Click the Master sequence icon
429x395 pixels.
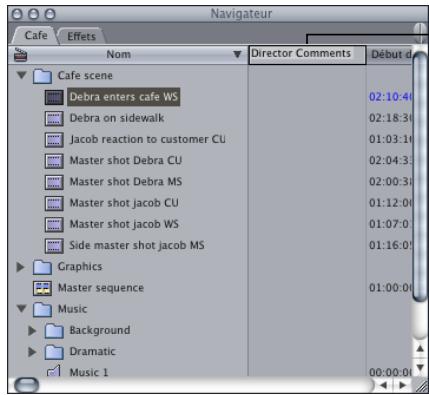point(42,288)
